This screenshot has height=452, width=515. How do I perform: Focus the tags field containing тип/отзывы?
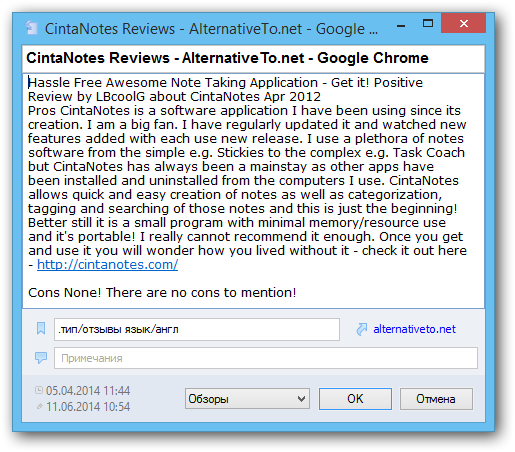click(x=197, y=329)
